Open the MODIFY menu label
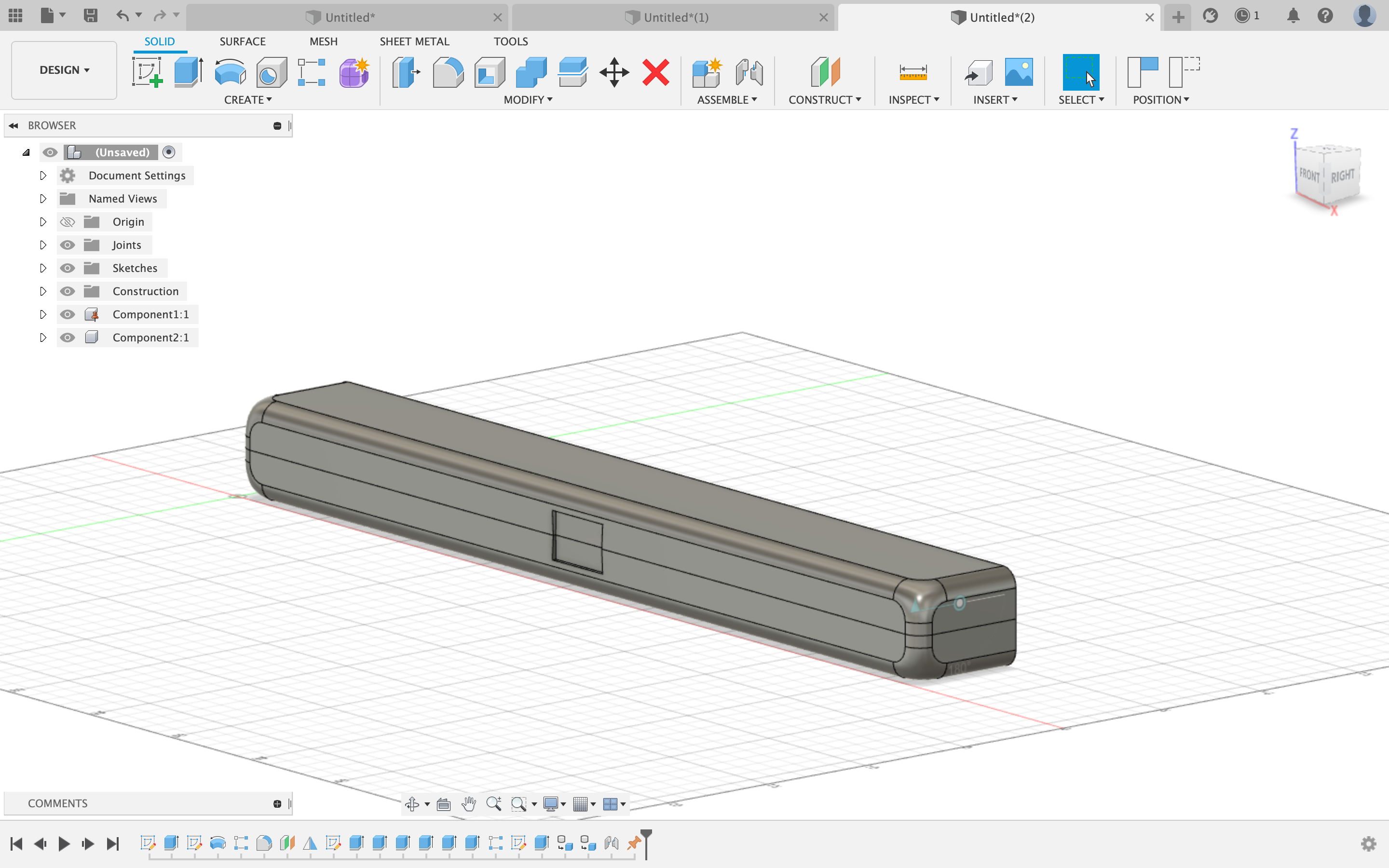This screenshot has width=1389, height=868. [528, 100]
